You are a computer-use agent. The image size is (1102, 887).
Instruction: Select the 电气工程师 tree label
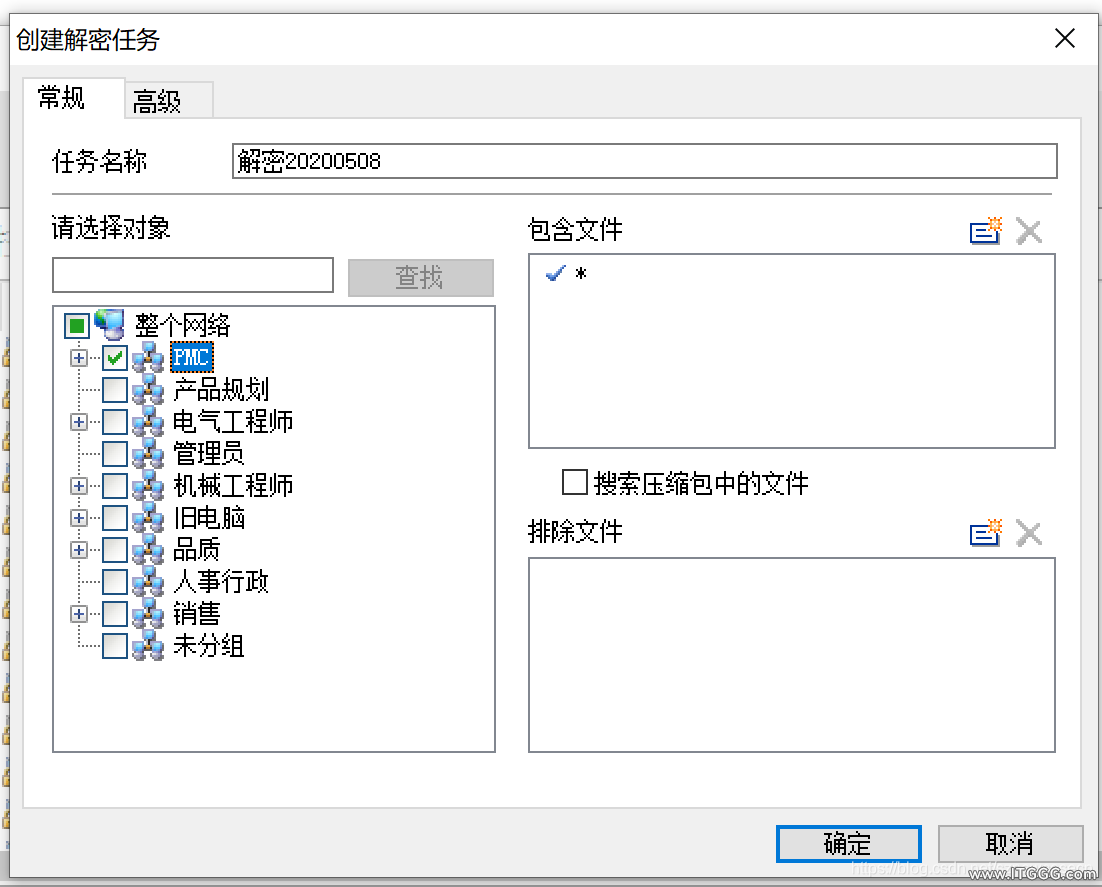coord(233,422)
